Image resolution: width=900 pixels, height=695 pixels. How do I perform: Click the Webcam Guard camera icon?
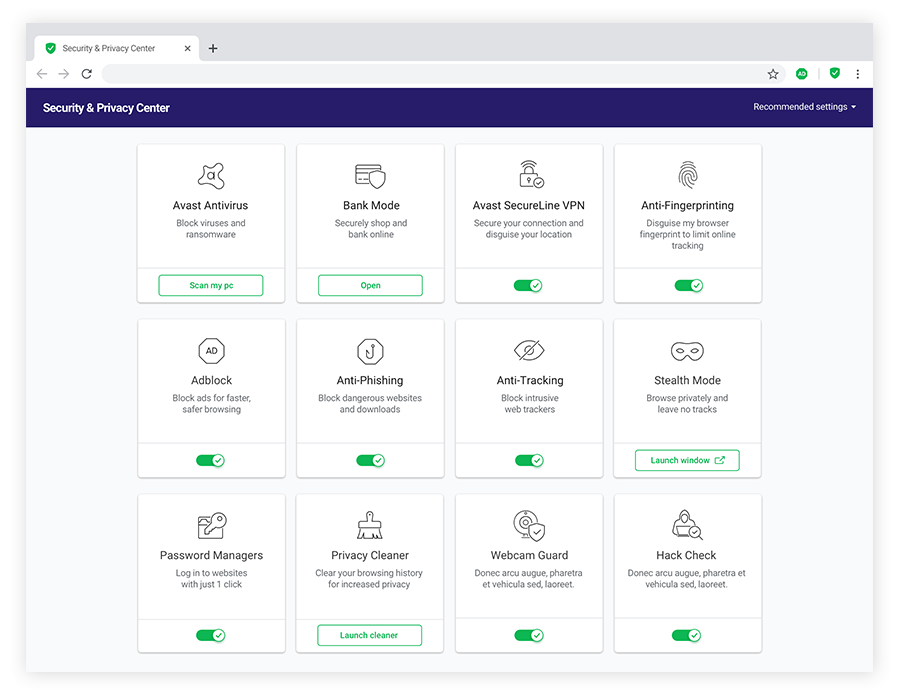[529, 525]
